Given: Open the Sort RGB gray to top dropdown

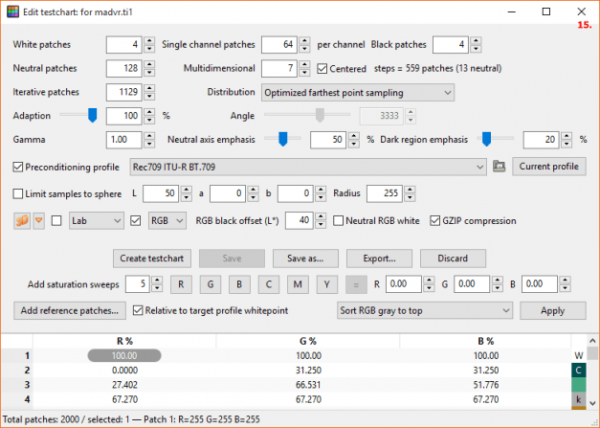Looking at the screenshot, I should (425, 311).
